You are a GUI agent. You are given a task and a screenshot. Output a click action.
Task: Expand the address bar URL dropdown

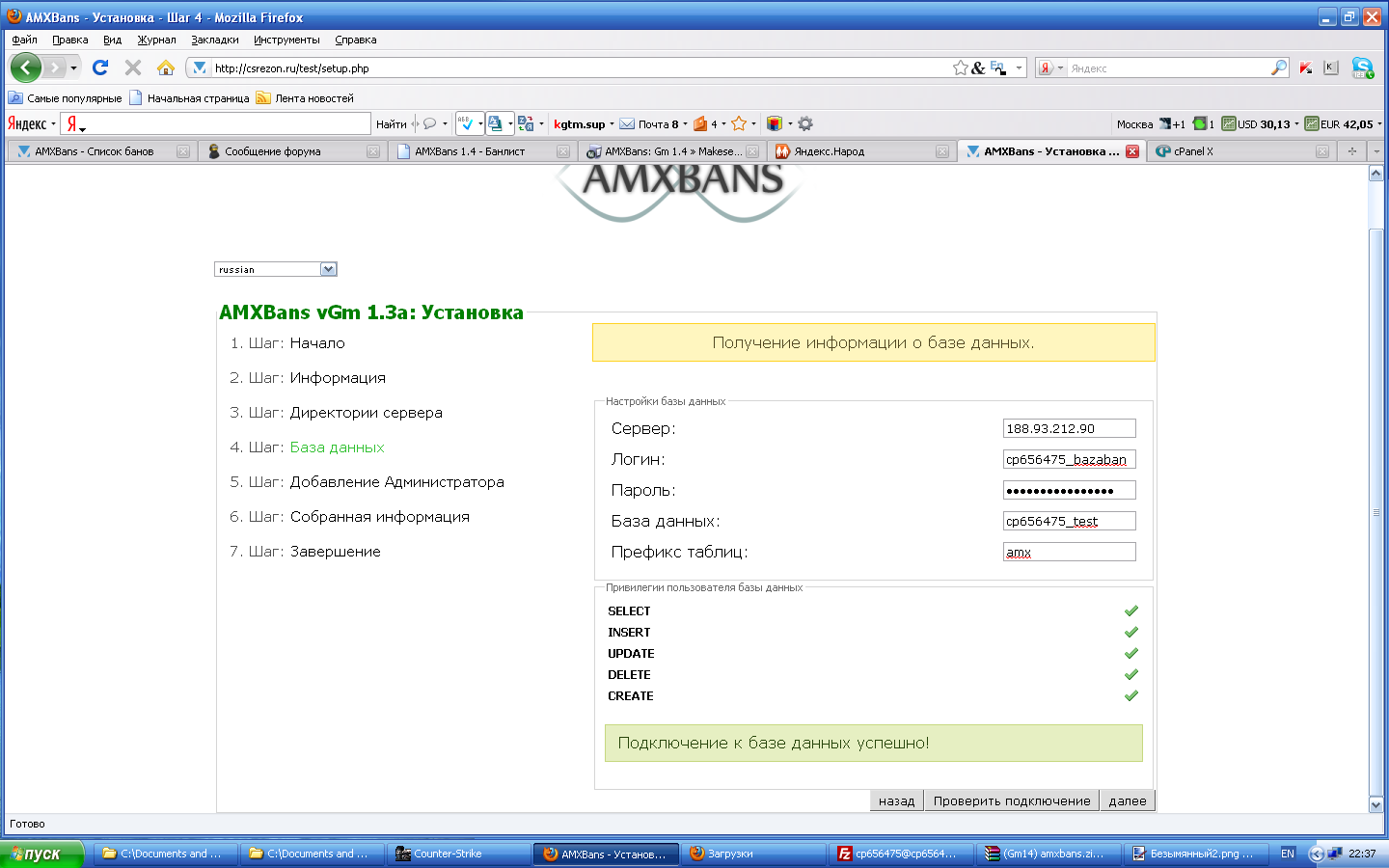tap(1019, 68)
